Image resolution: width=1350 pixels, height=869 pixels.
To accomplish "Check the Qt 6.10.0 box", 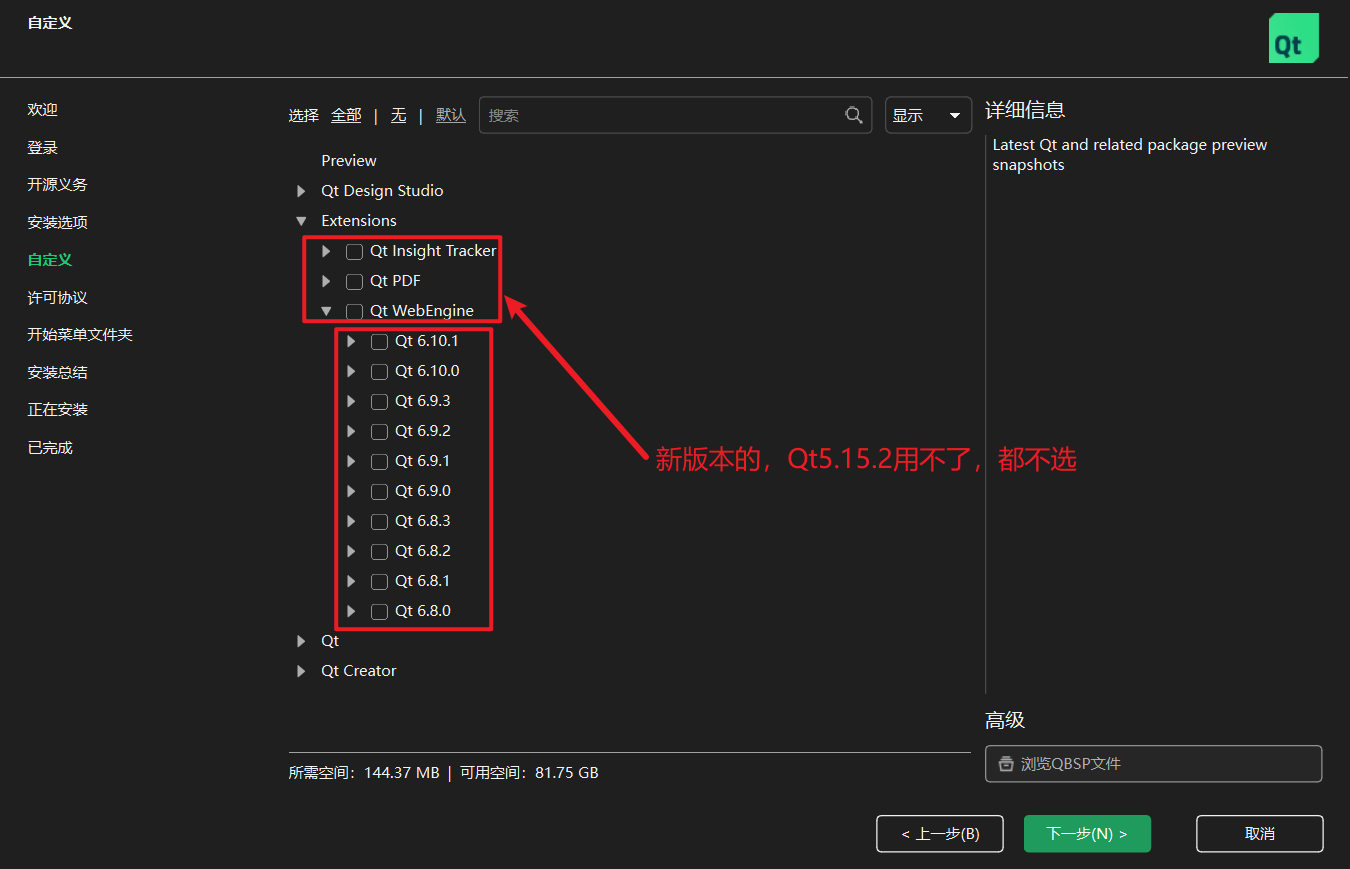I will coord(379,371).
